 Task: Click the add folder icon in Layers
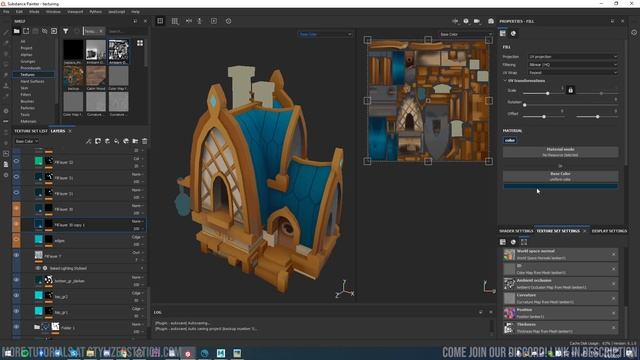[136, 141]
